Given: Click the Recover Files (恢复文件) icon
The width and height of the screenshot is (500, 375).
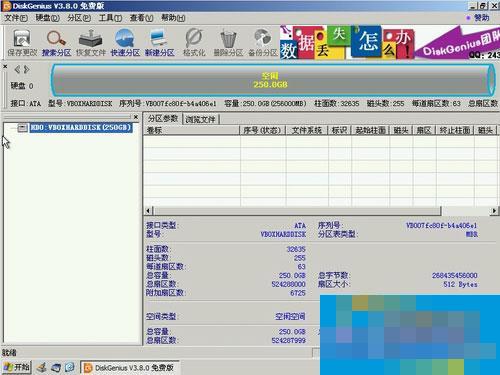Looking at the screenshot, I should [x=91, y=42].
